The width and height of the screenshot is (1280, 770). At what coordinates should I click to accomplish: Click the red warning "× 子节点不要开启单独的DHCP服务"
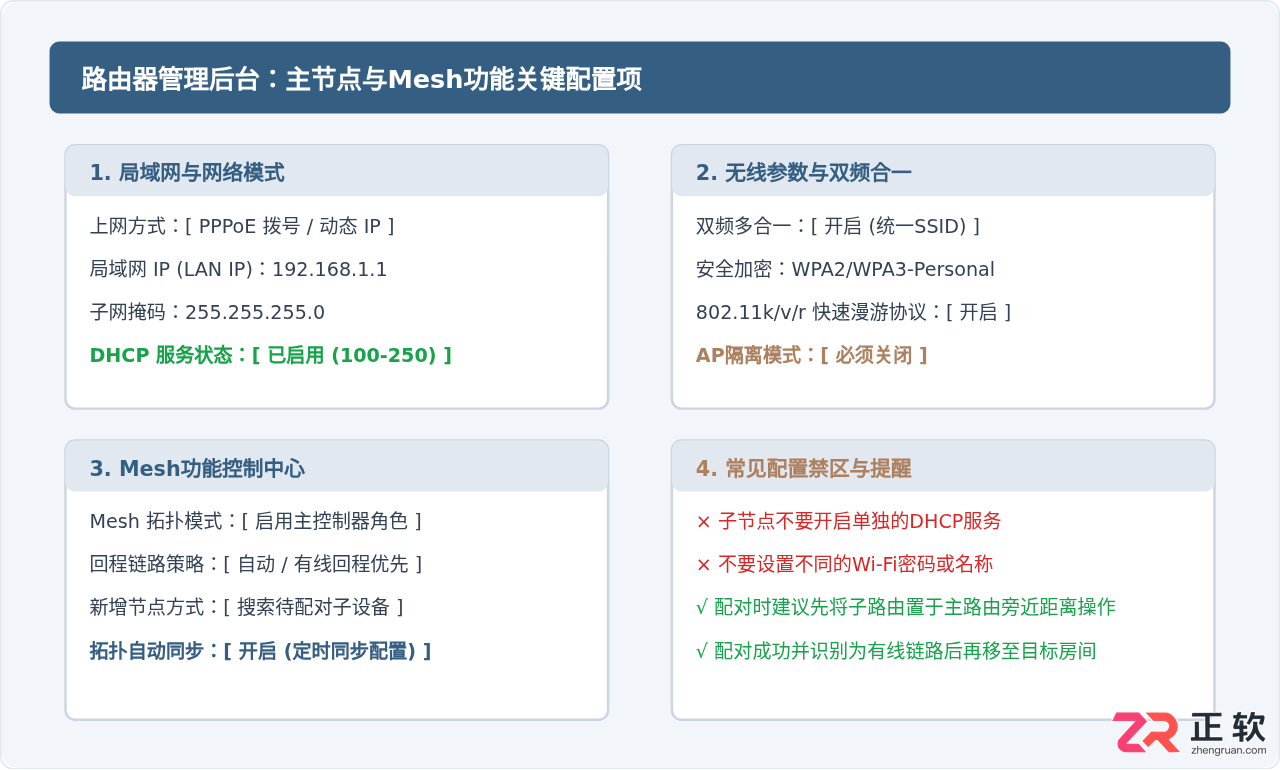[848, 521]
